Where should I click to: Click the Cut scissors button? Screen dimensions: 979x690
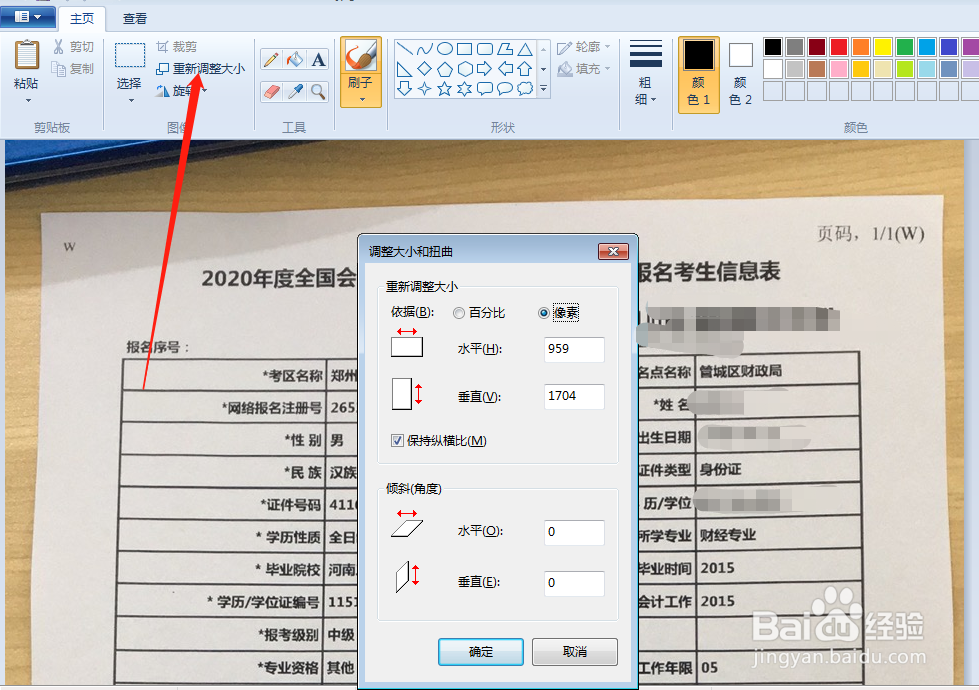click(74, 47)
